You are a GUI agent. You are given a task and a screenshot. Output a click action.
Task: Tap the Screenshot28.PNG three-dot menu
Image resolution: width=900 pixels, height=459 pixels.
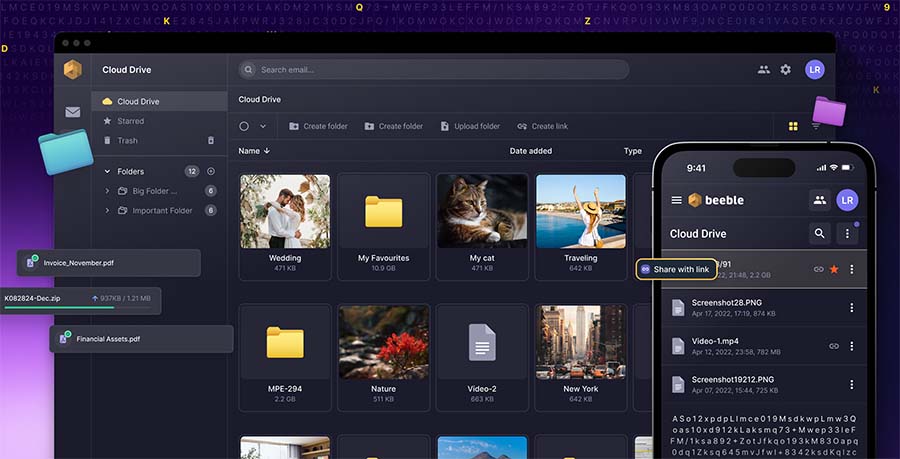[852, 307]
